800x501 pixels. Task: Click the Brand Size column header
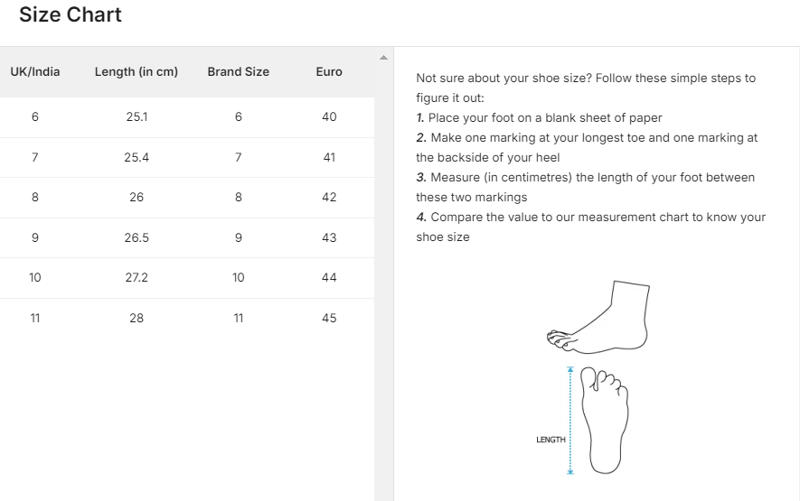238,72
